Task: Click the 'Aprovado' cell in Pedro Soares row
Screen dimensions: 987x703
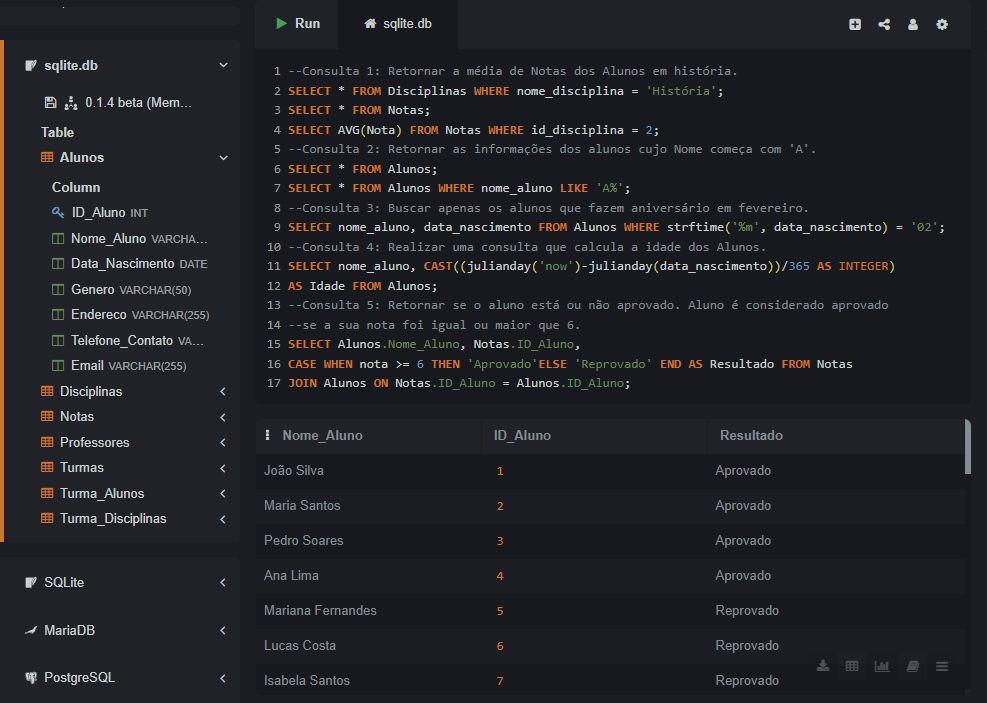Action: tap(743, 541)
